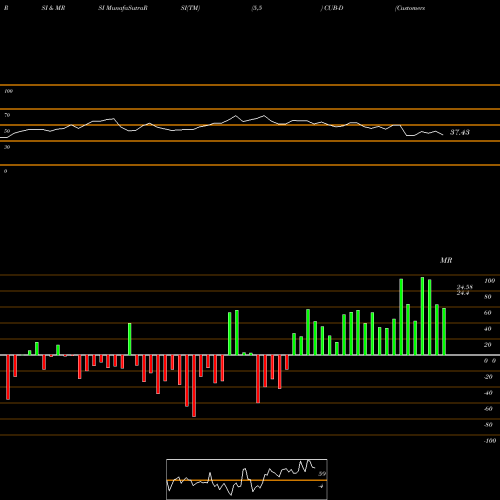The height and width of the screenshot is (500, 500).
Task: Click the 'SI & MR' header label
Action: coord(53,8)
